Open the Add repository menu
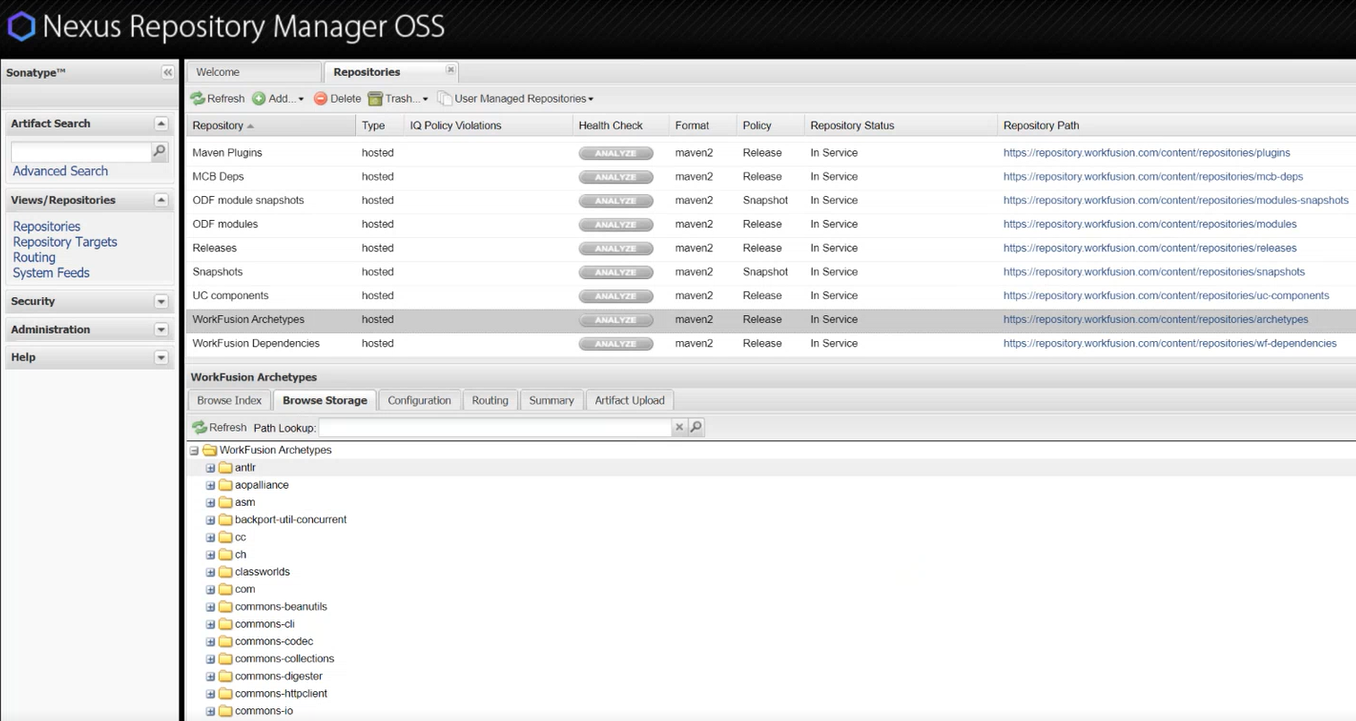 [x=278, y=98]
